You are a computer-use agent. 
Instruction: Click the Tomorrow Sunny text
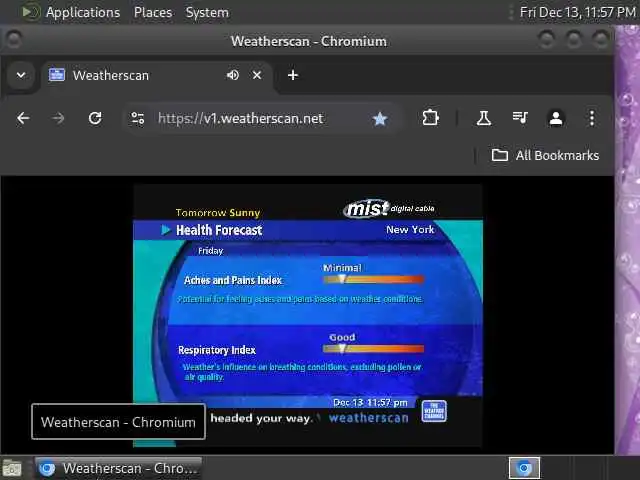[x=218, y=213]
